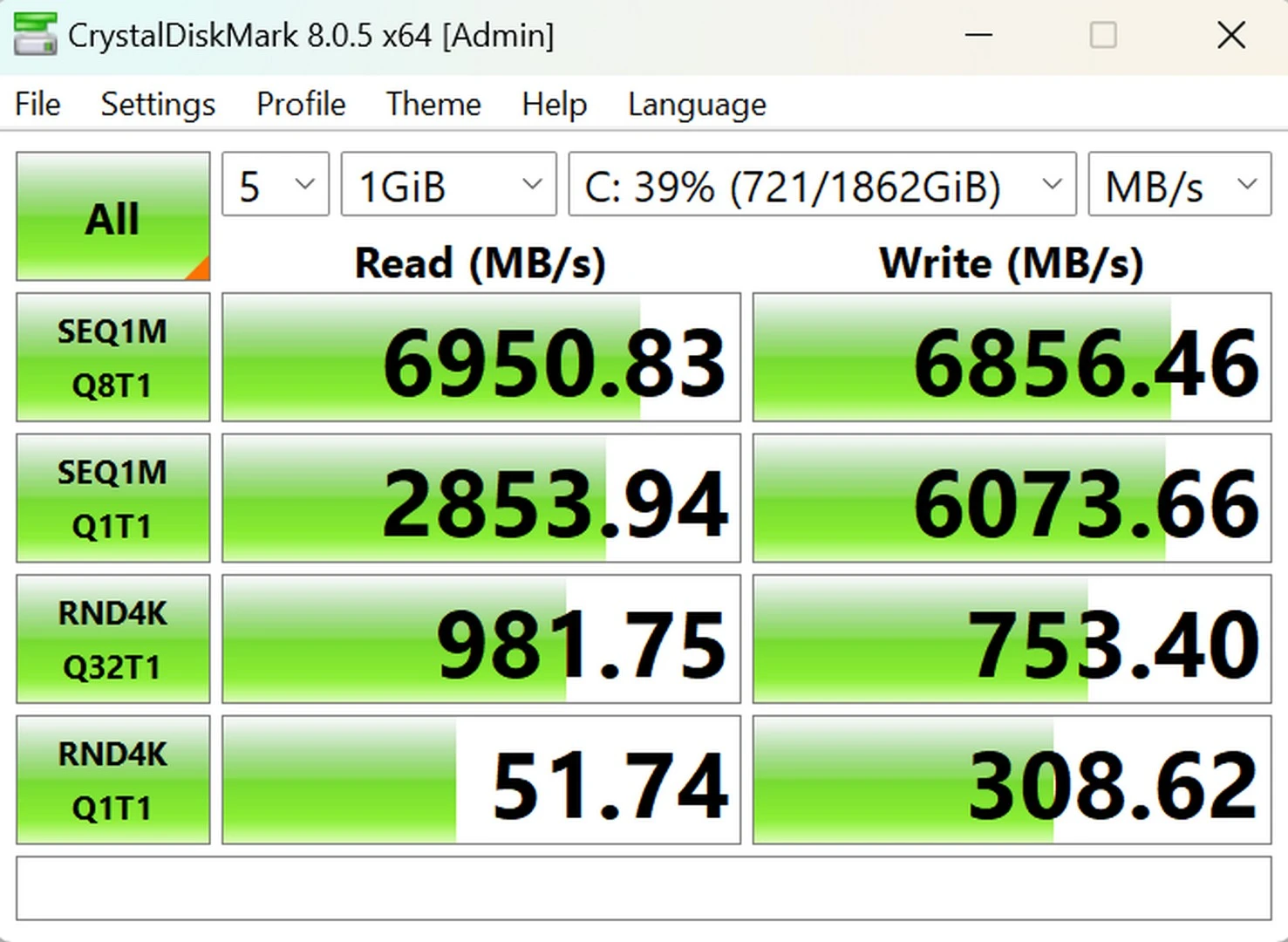Run the RND4K Q32T1 benchmark
The height and width of the screenshot is (942, 1288).
click(112, 639)
